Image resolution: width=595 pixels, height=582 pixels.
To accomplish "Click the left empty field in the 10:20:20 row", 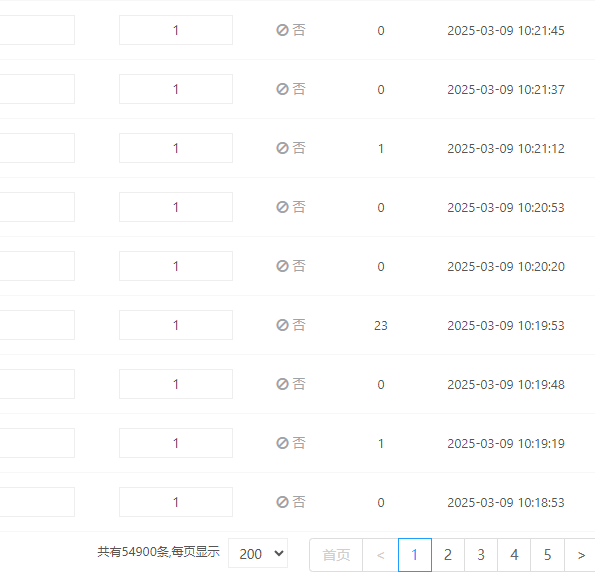I will 37,266.
